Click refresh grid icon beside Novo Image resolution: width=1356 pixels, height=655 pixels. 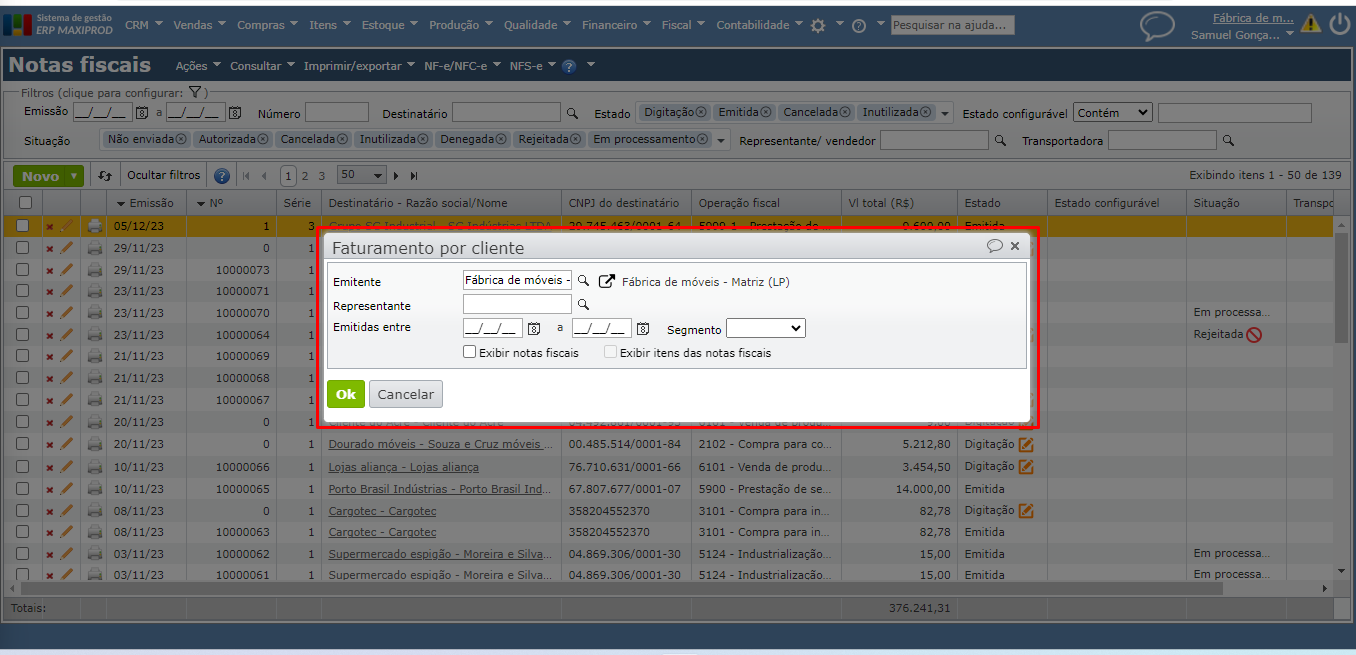pos(105,176)
